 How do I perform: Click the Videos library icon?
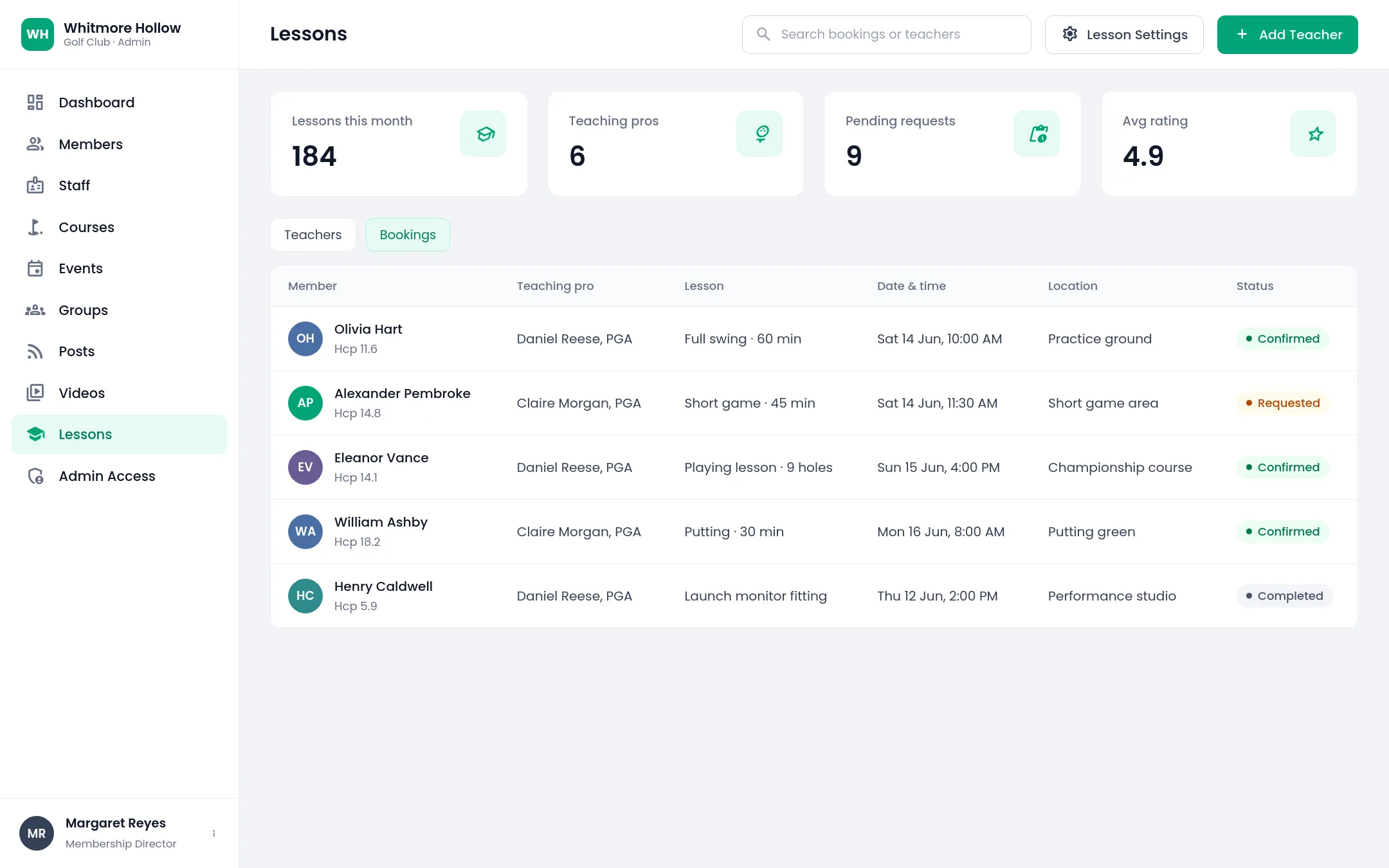[x=35, y=393]
